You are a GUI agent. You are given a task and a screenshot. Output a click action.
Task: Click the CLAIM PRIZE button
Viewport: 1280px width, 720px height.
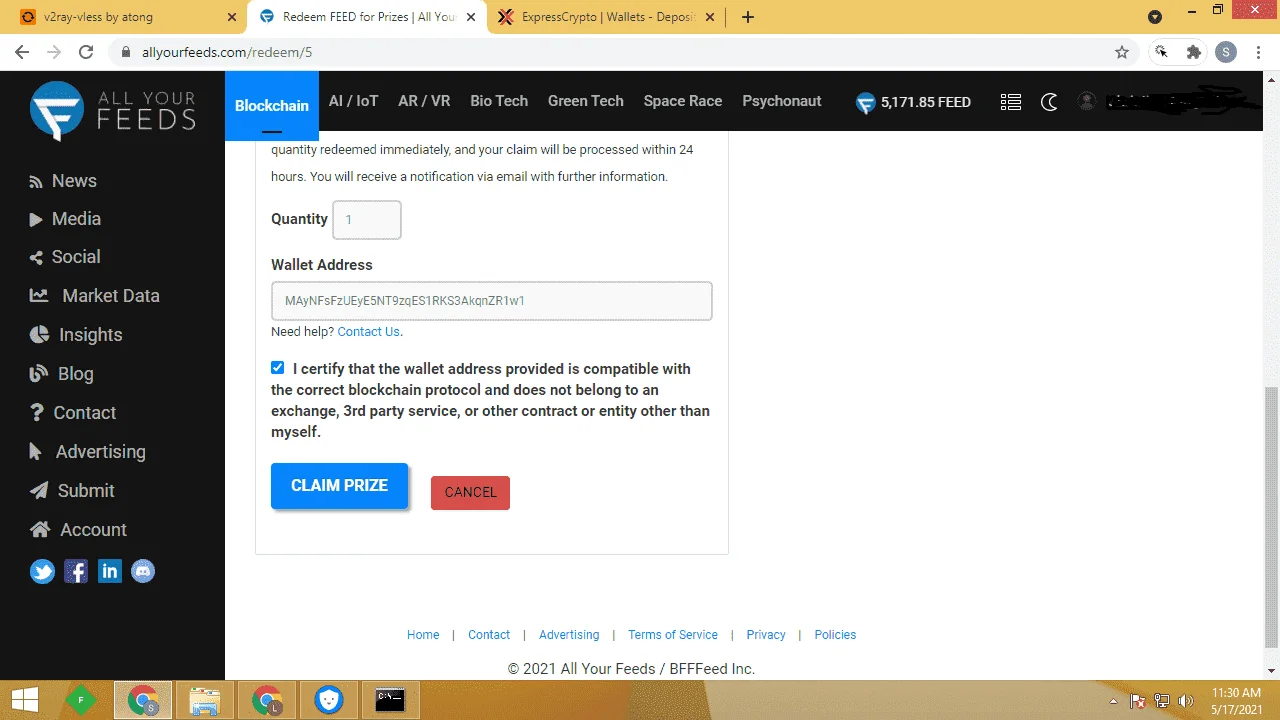[x=340, y=486]
